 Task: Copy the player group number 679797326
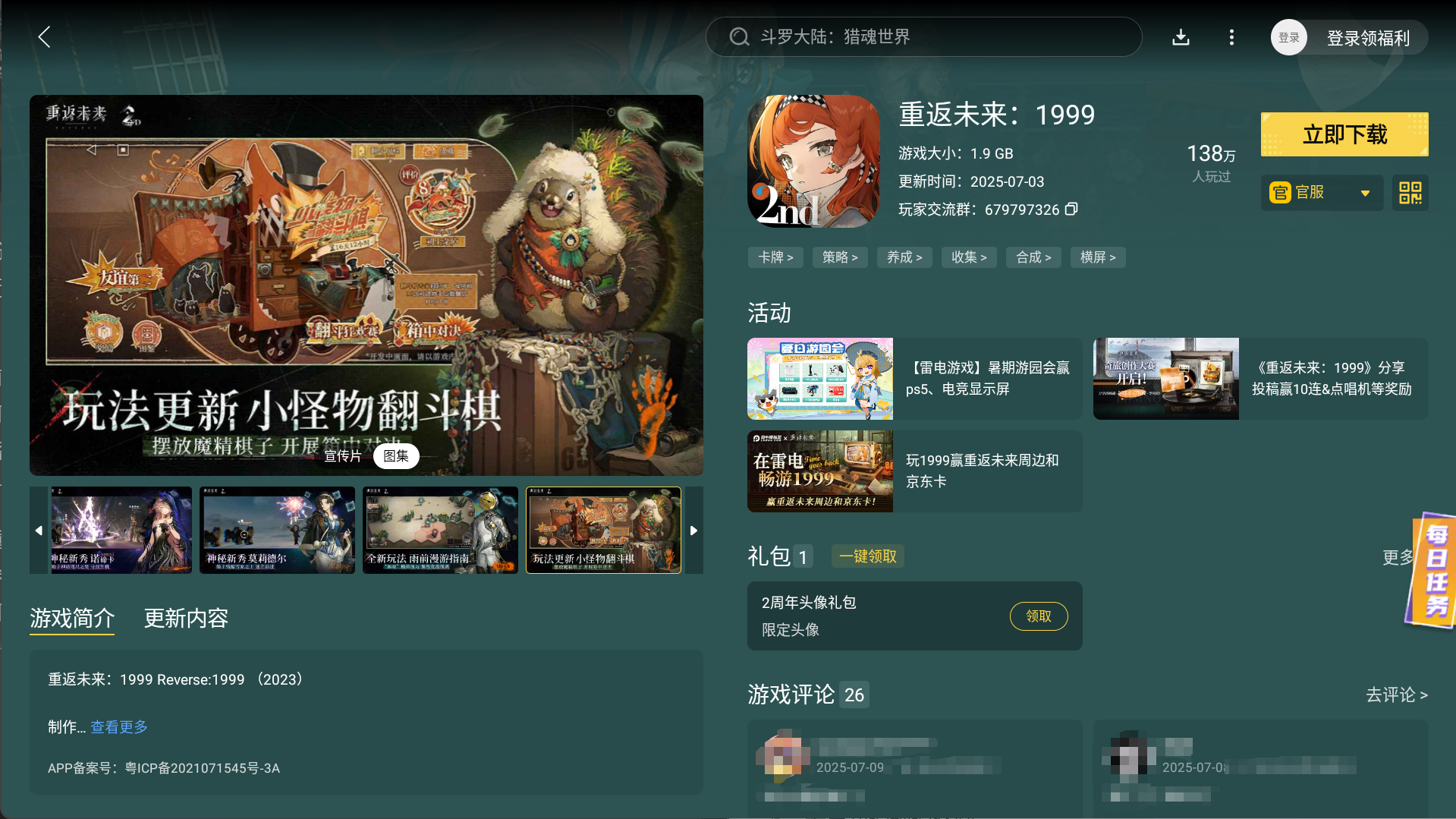1071,209
